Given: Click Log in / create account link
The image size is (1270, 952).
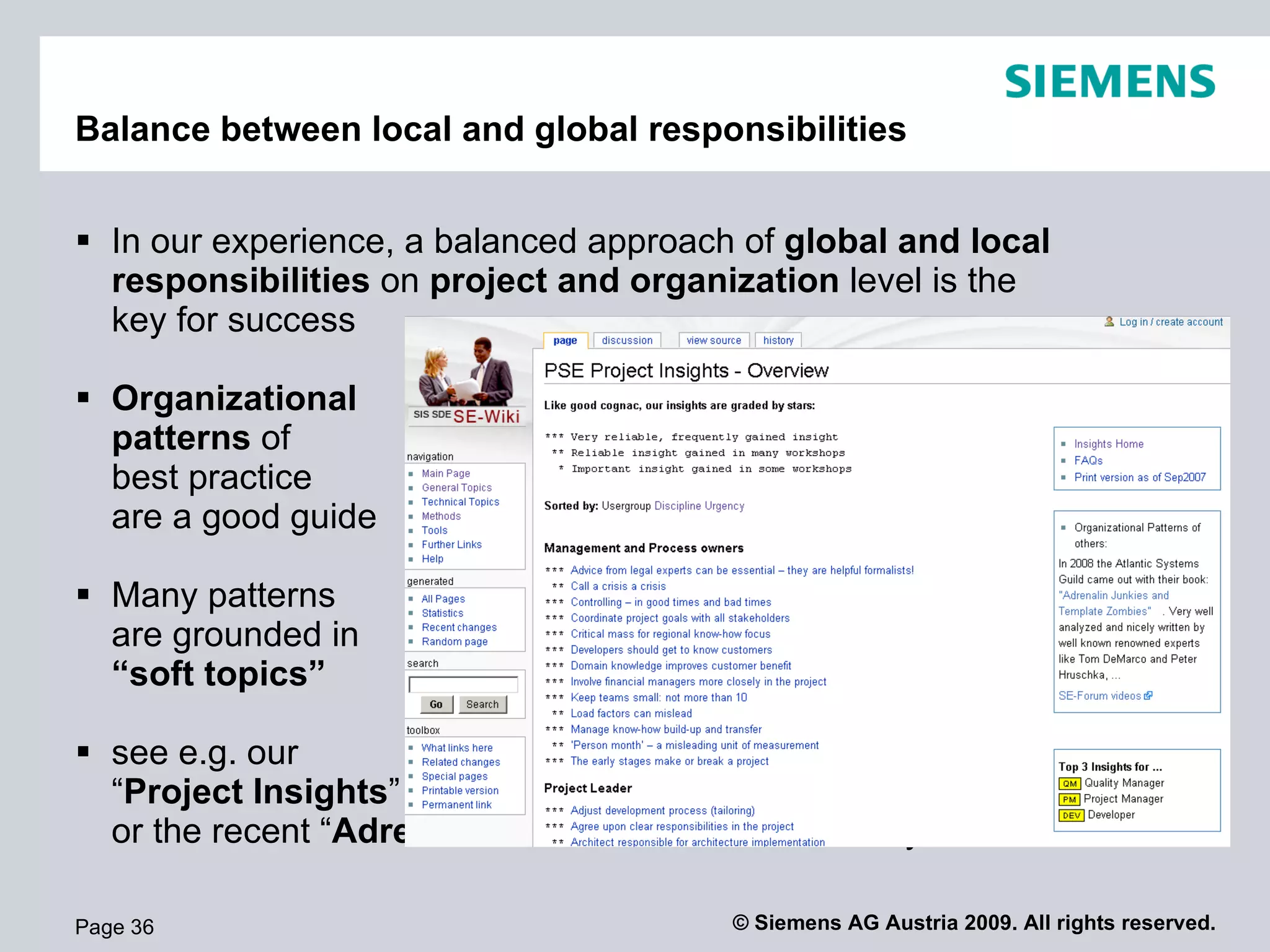Looking at the screenshot, I should pos(1171,322).
